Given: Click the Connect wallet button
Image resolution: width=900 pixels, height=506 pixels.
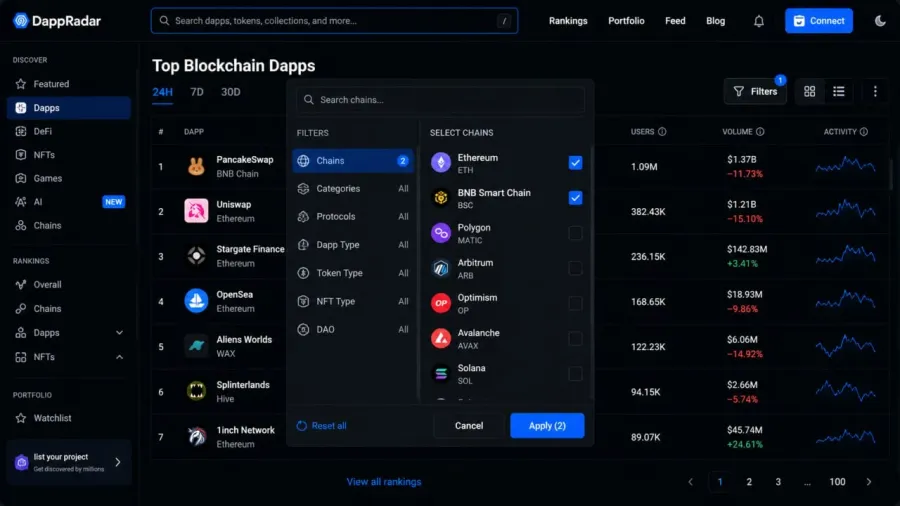Looking at the screenshot, I should [x=818, y=21].
